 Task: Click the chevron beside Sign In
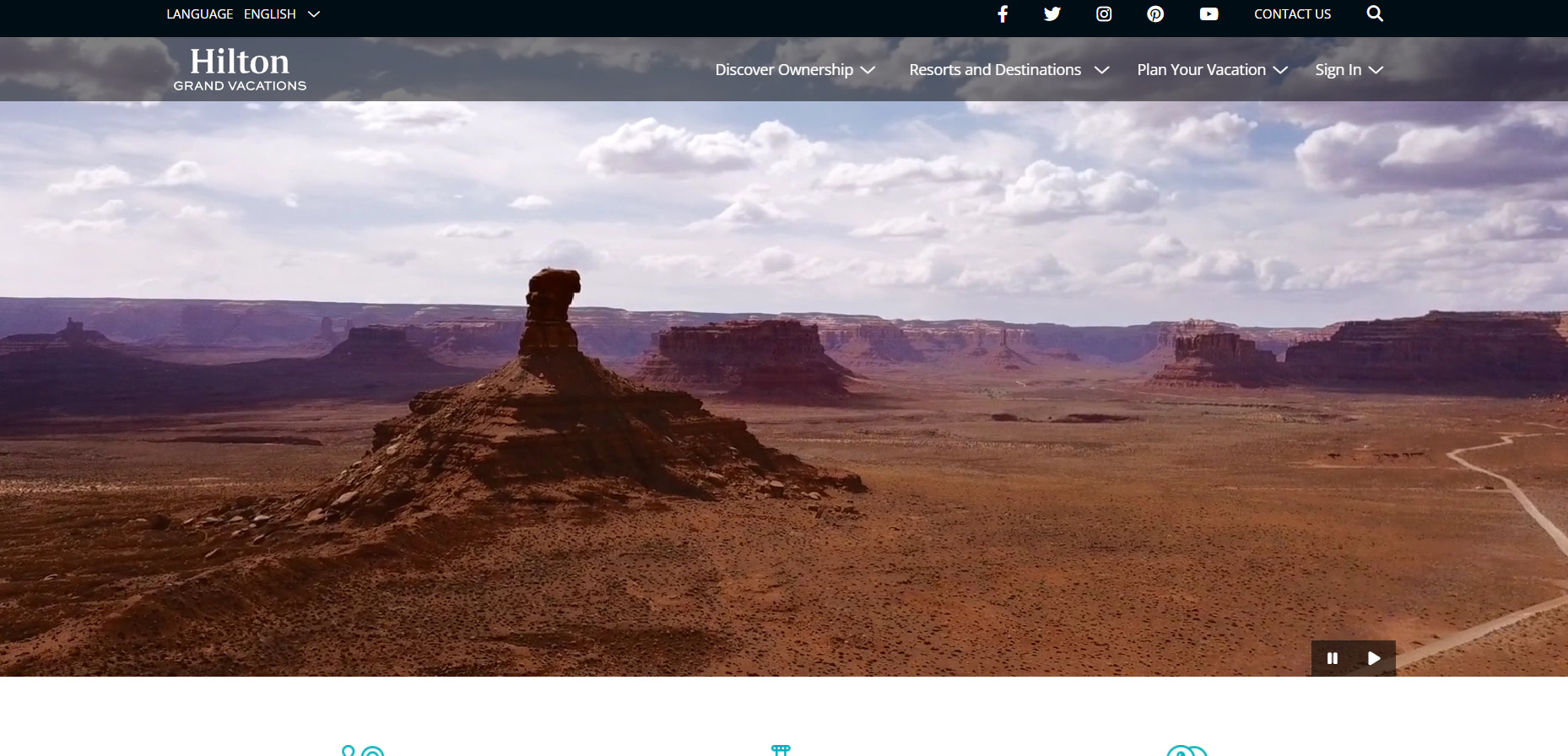pyautogui.click(x=1376, y=70)
